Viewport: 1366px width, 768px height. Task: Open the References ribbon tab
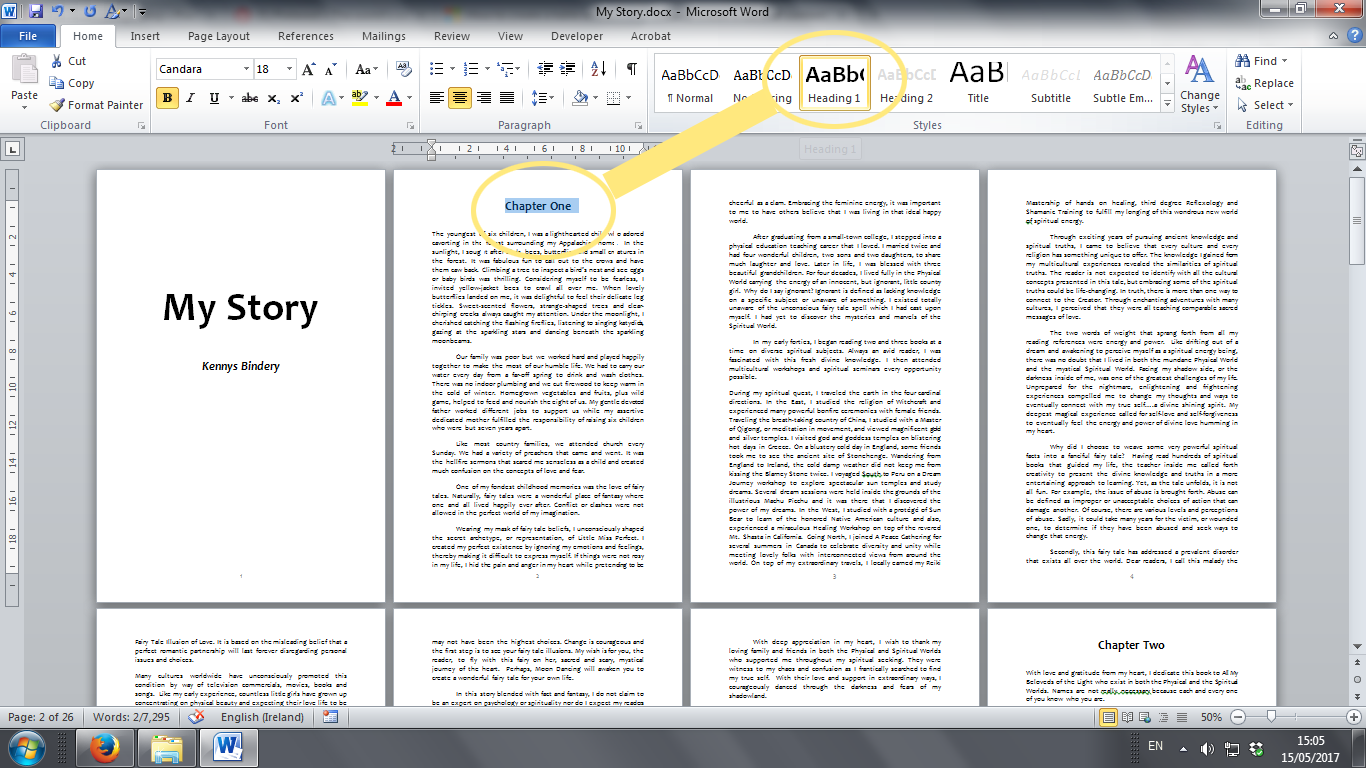(x=305, y=36)
